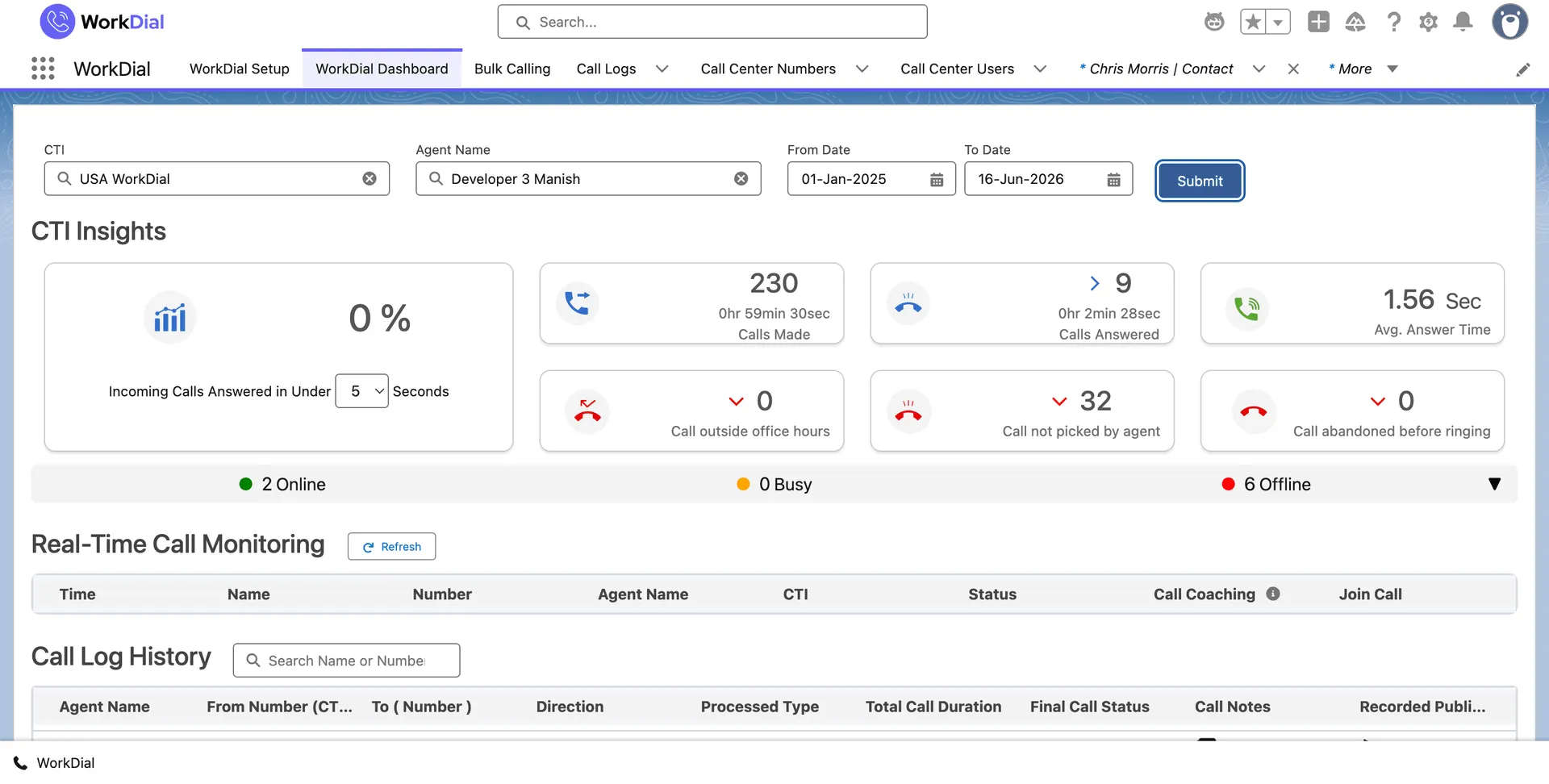This screenshot has width=1549, height=784.
Task: Click the global Search box
Action: (x=712, y=22)
